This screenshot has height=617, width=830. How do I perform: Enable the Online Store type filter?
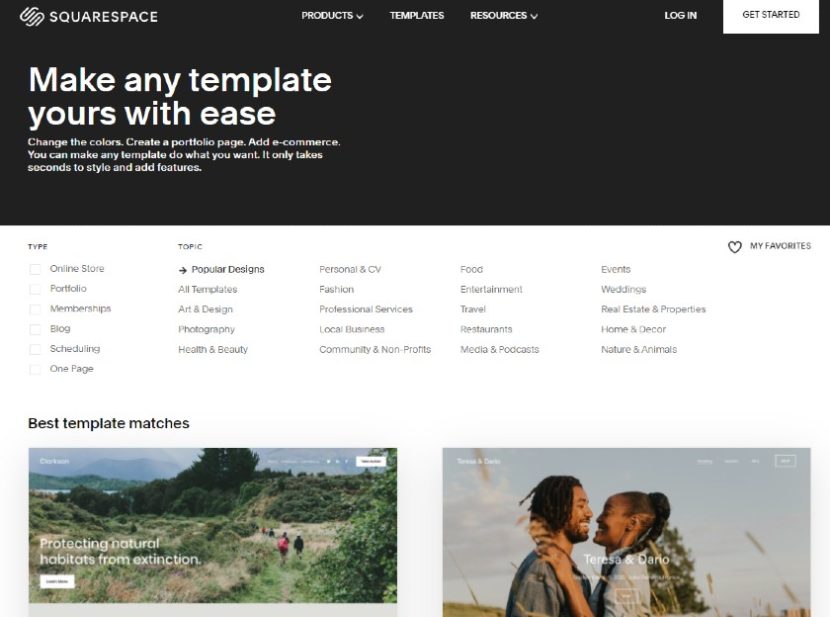coord(34,268)
